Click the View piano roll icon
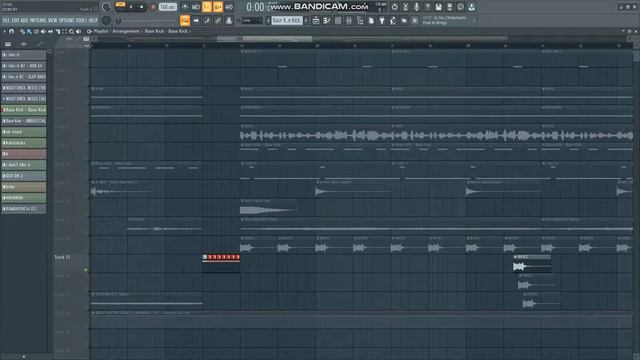 [x=327, y=20]
